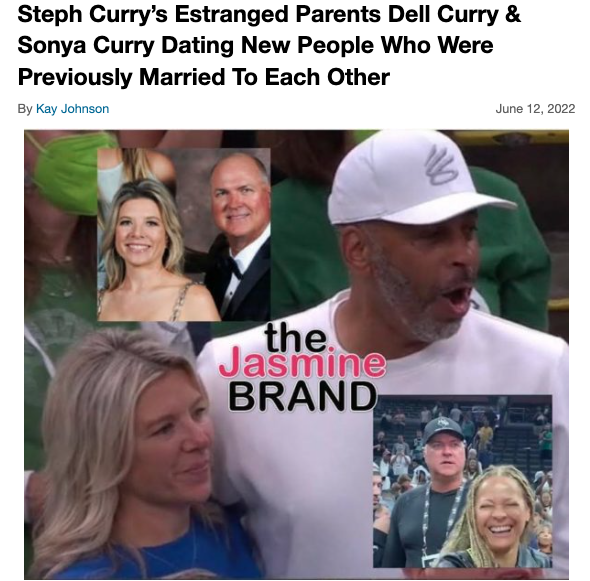The height and width of the screenshot is (581, 590).
Task: Open headline line starting 'Steph Curry's Estranged Parents'
Action: point(269,15)
